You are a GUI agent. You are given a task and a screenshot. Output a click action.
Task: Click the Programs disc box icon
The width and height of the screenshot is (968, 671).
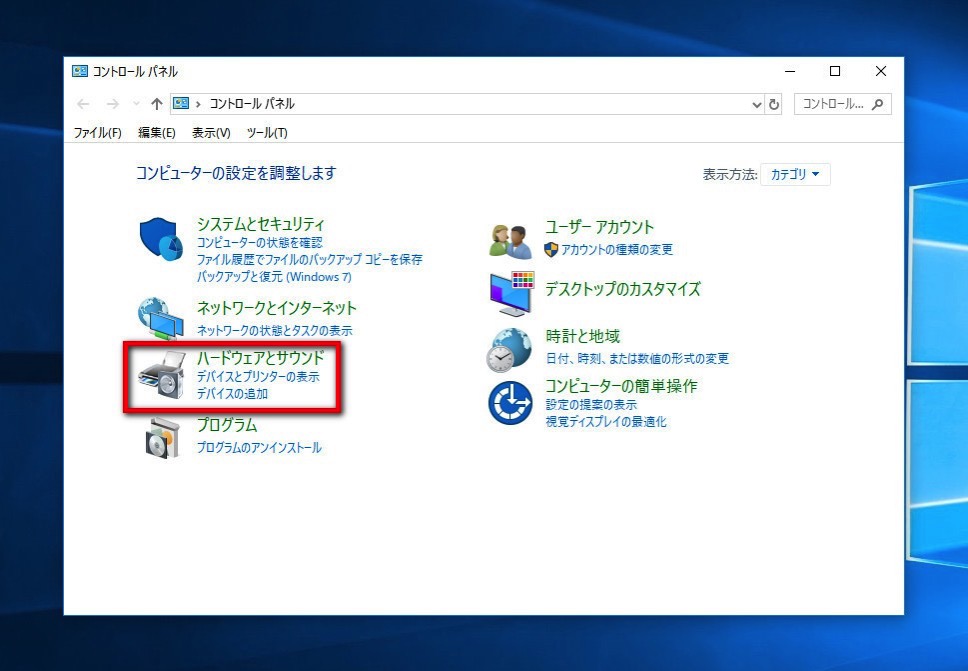(160, 436)
